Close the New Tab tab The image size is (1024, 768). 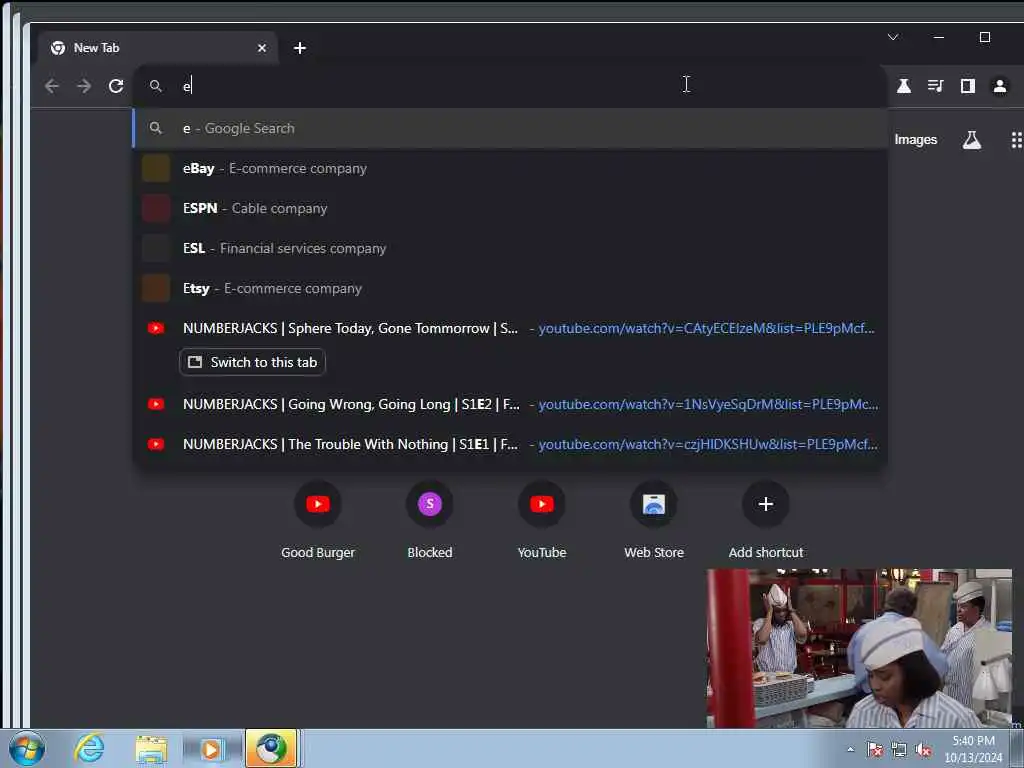pos(262,48)
